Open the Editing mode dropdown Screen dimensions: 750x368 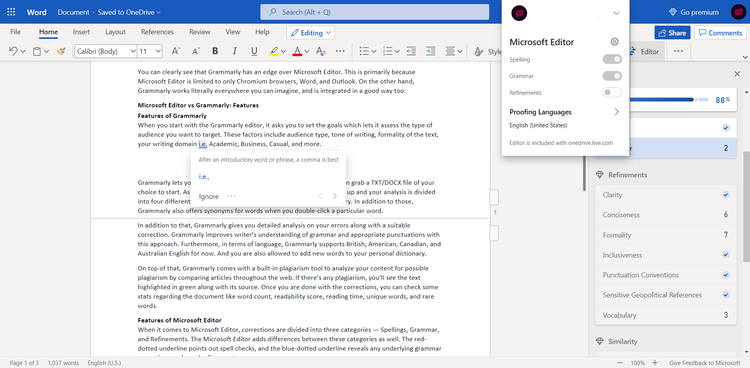pyautogui.click(x=310, y=33)
